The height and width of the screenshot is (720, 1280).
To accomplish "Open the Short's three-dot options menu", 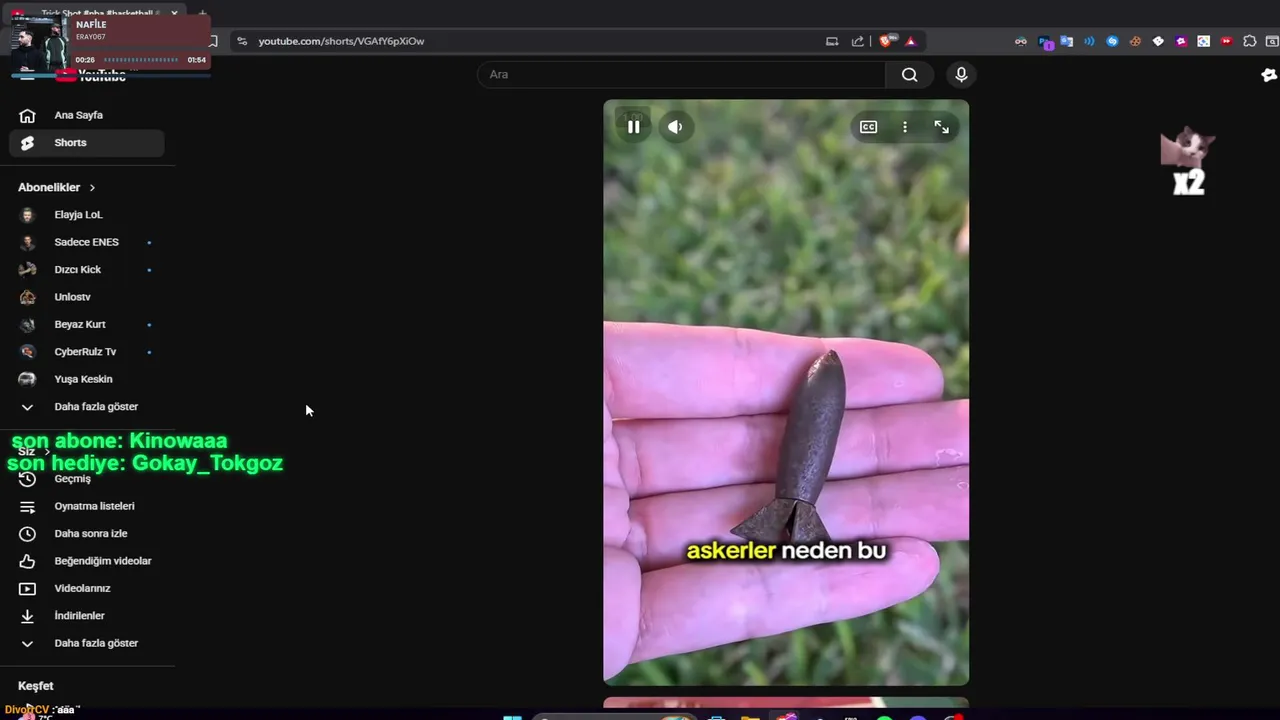I will pos(905,127).
